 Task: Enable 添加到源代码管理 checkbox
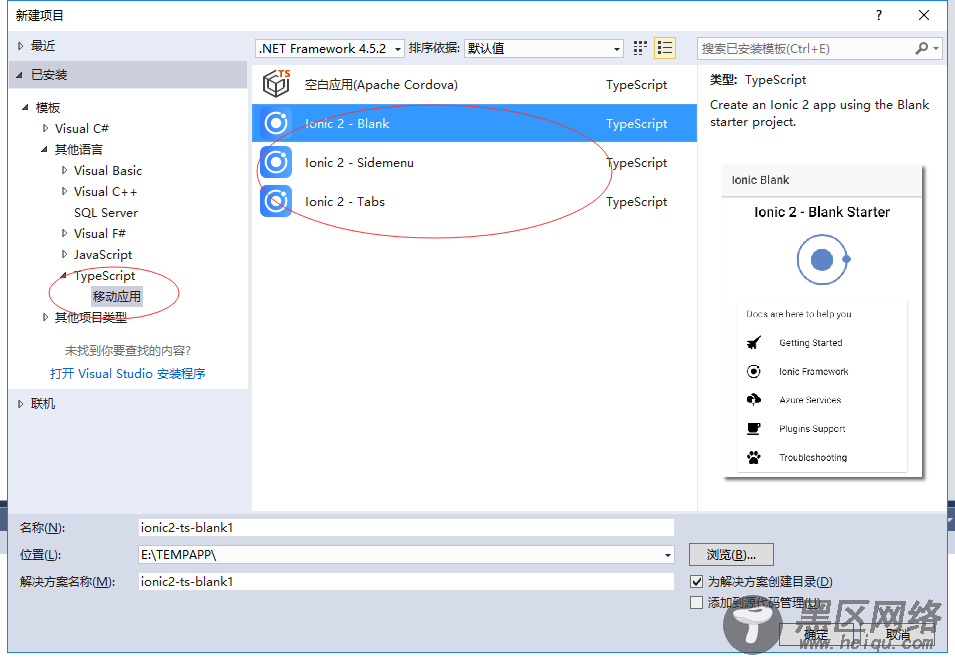[x=696, y=603]
